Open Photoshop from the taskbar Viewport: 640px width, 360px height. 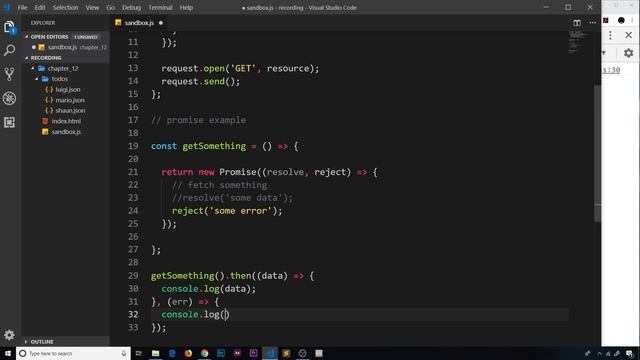221,353
